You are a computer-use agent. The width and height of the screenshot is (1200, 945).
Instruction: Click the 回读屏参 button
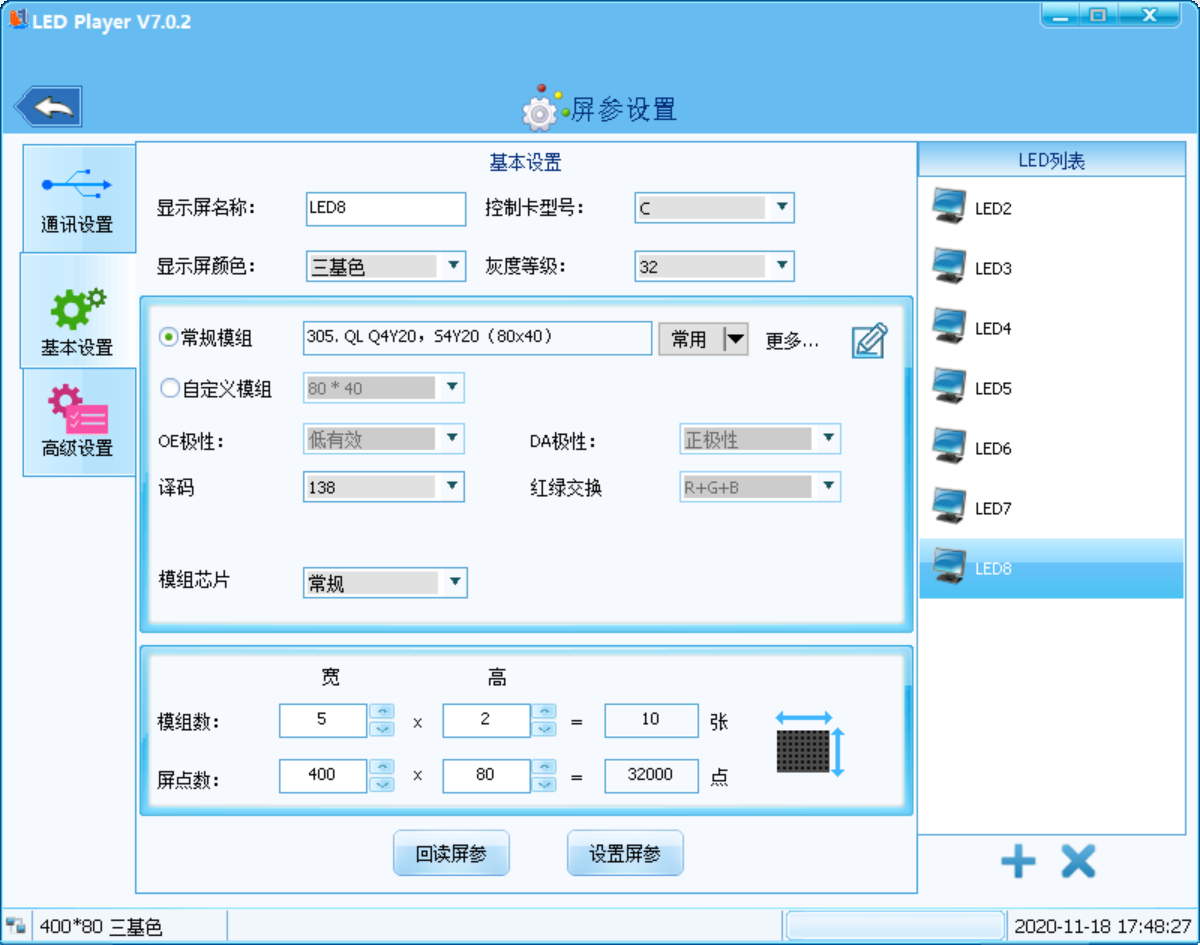click(x=451, y=854)
